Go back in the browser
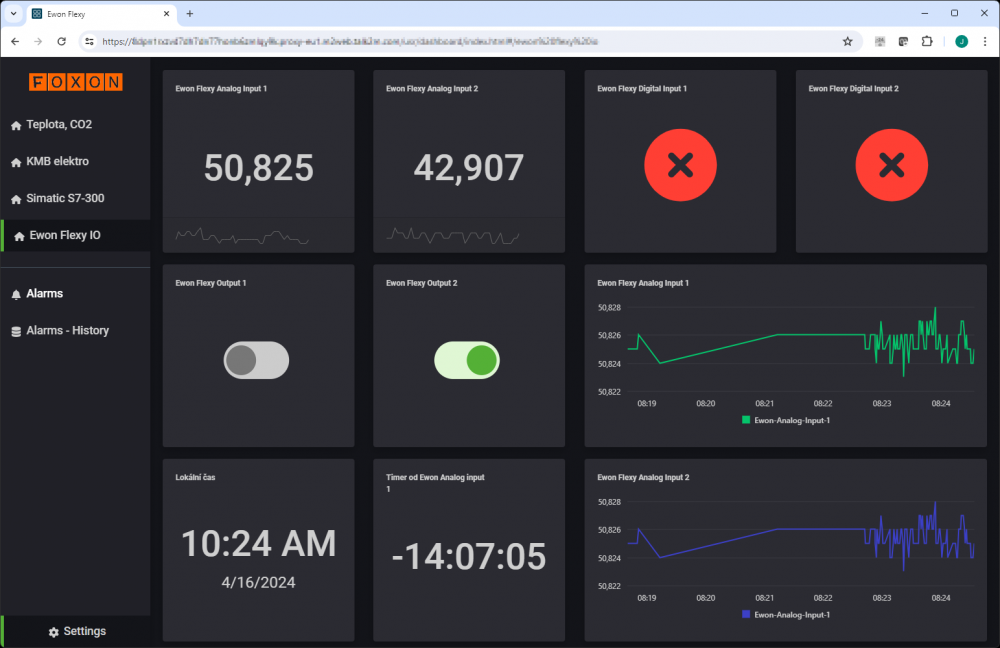1000x648 pixels. pos(15,41)
